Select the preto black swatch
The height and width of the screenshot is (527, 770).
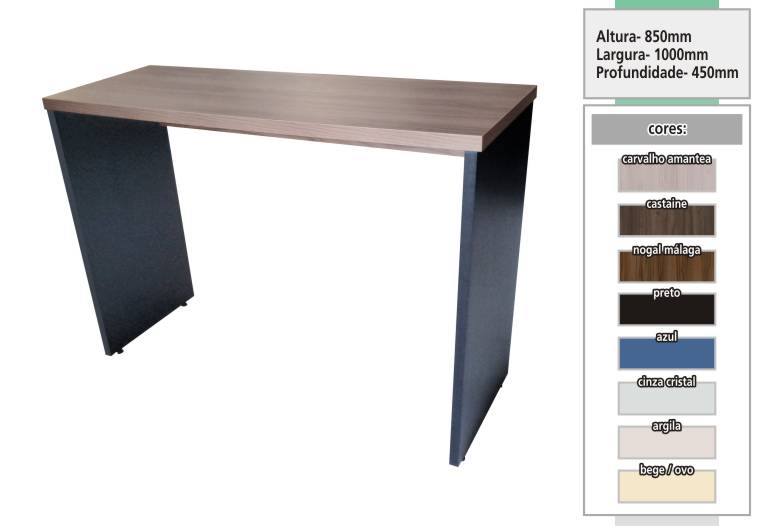click(666, 310)
